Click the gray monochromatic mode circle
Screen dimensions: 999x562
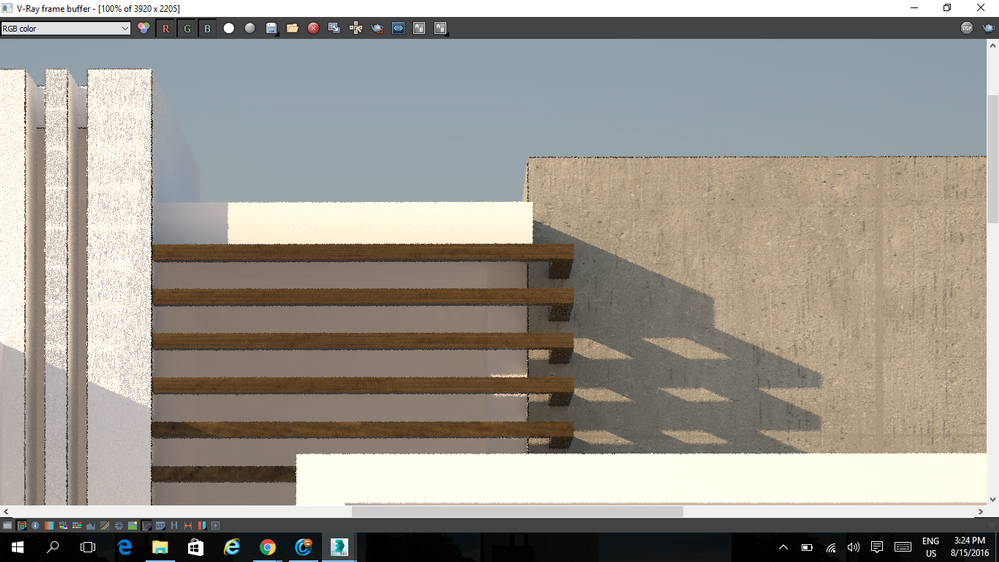250,29
